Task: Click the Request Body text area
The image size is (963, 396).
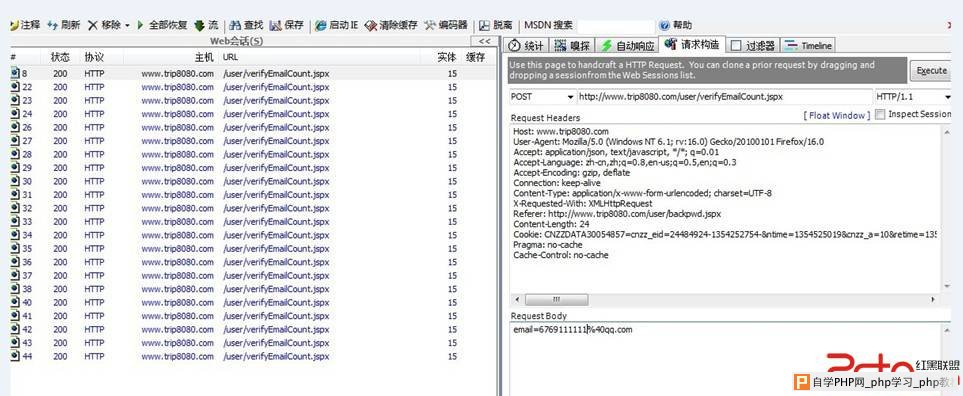Action: [x=726, y=358]
